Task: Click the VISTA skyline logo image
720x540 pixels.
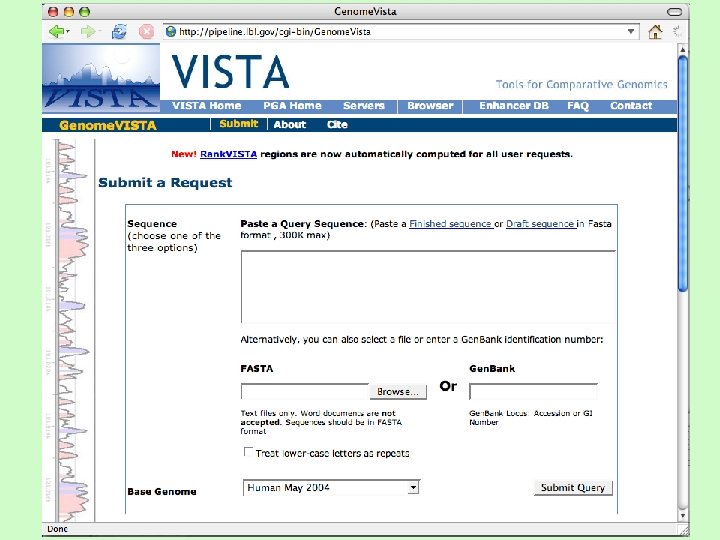Action: pyautogui.click(x=101, y=78)
